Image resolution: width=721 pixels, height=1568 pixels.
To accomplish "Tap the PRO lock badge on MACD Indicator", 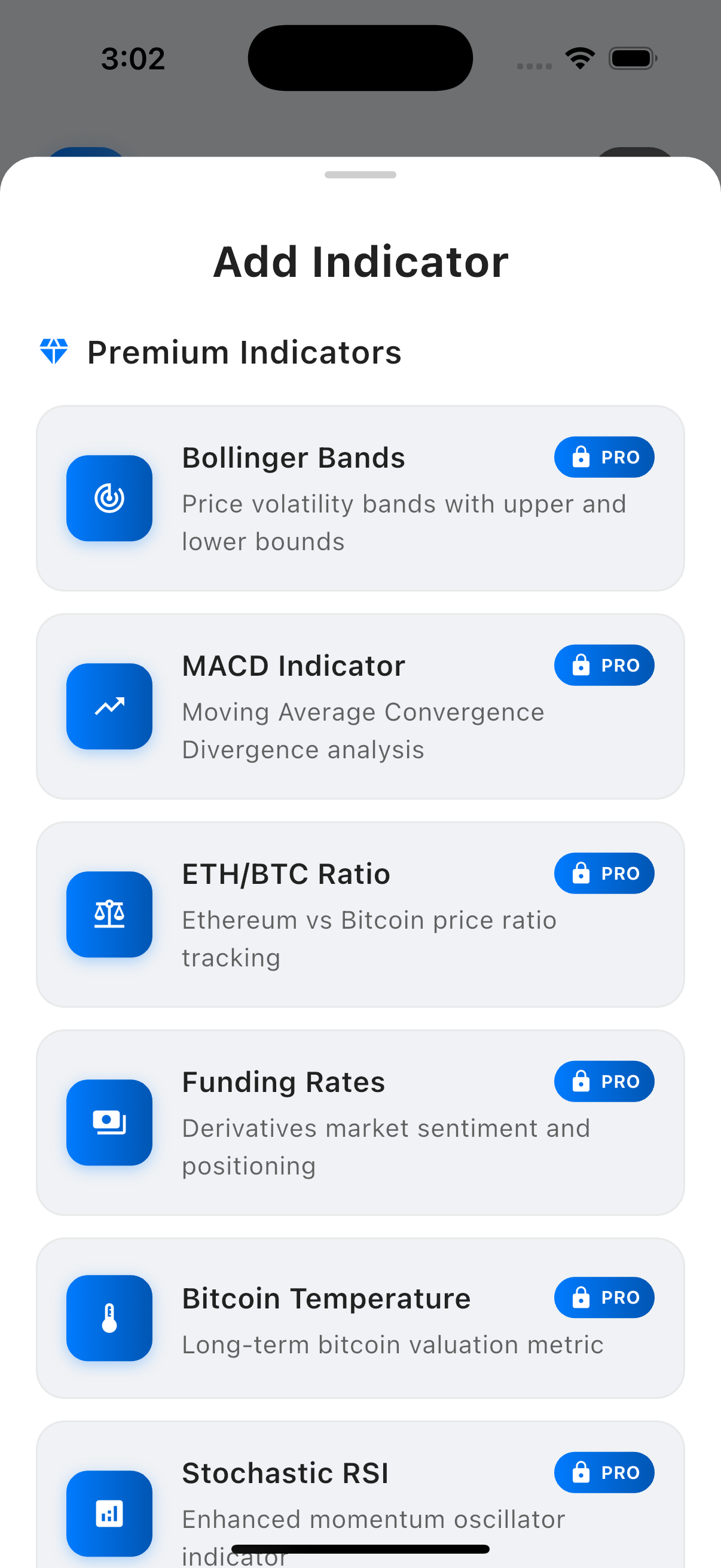I will pyautogui.click(x=604, y=666).
